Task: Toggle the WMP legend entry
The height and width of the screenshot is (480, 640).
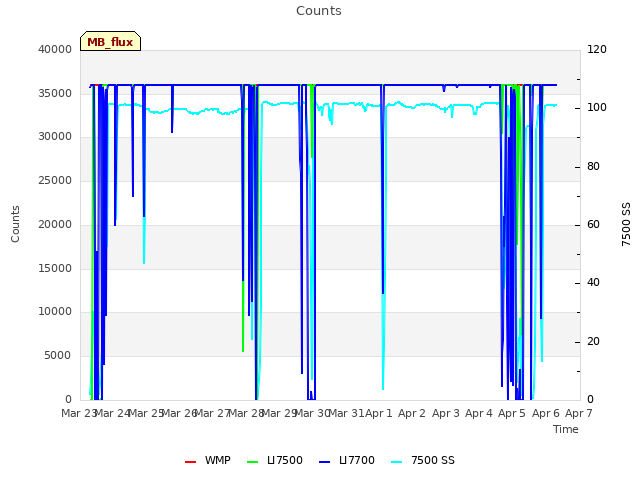Action: pyautogui.click(x=207, y=460)
